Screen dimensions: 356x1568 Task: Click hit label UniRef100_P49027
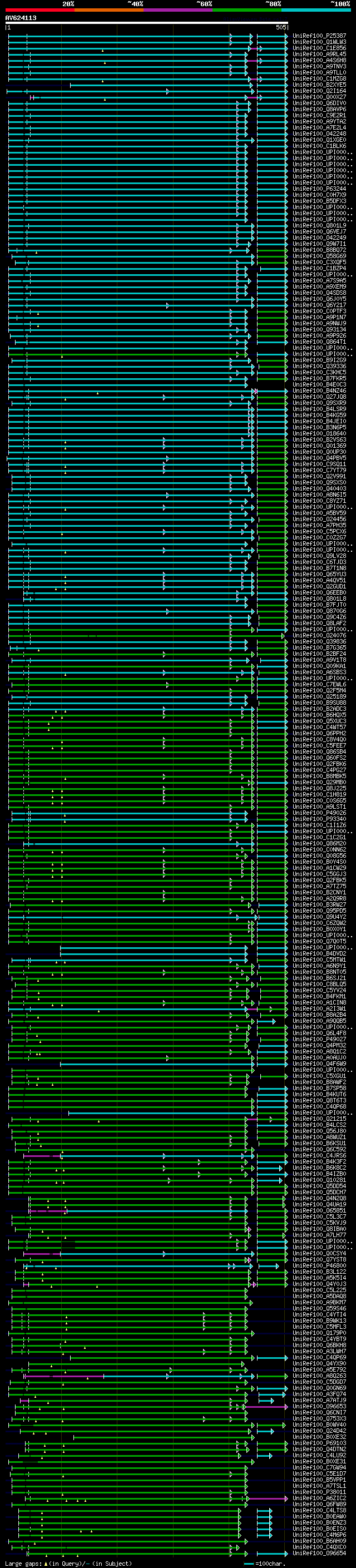click(319, 1040)
